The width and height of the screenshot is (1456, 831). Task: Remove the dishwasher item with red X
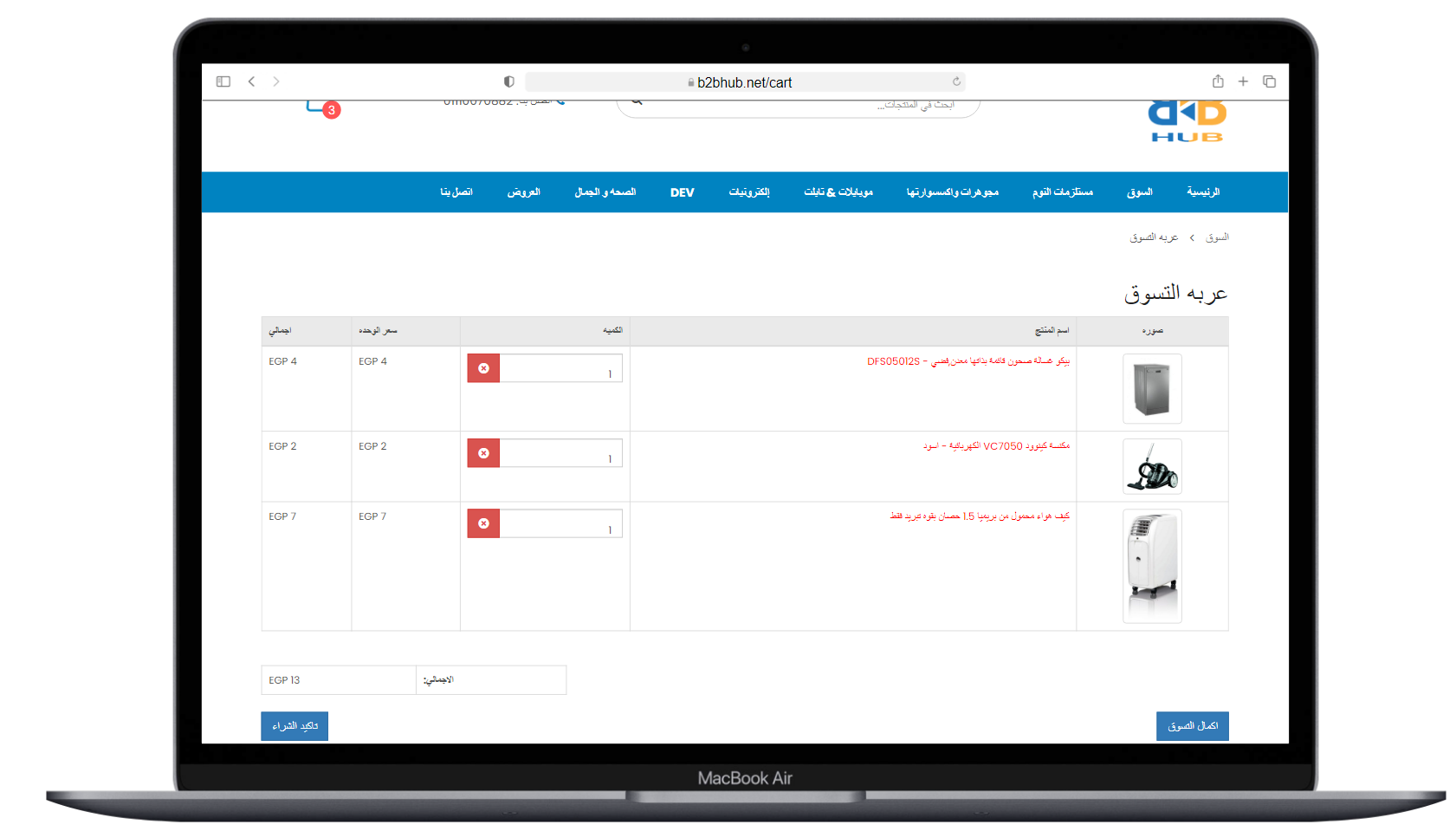click(483, 368)
